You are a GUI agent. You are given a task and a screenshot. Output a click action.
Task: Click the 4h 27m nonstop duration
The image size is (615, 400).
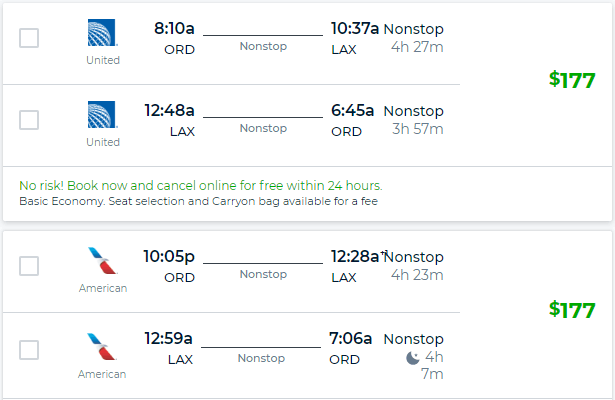pyautogui.click(x=417, y=47)
